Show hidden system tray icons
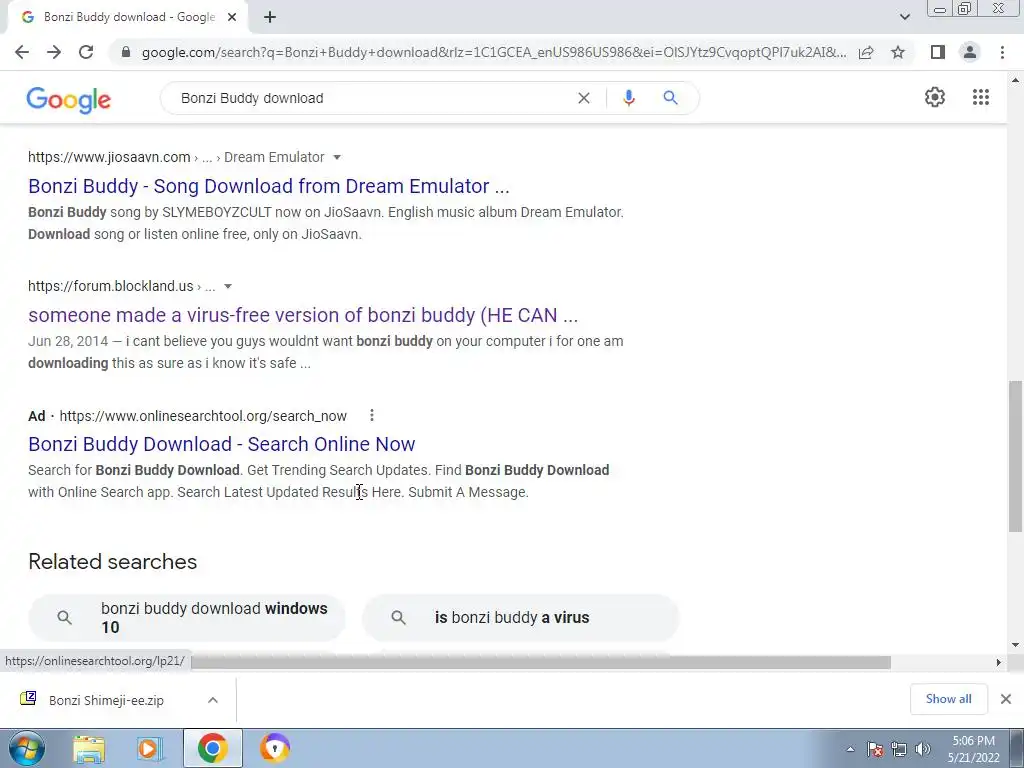Viewport: 1024px width, 768px height. (850, 750)
